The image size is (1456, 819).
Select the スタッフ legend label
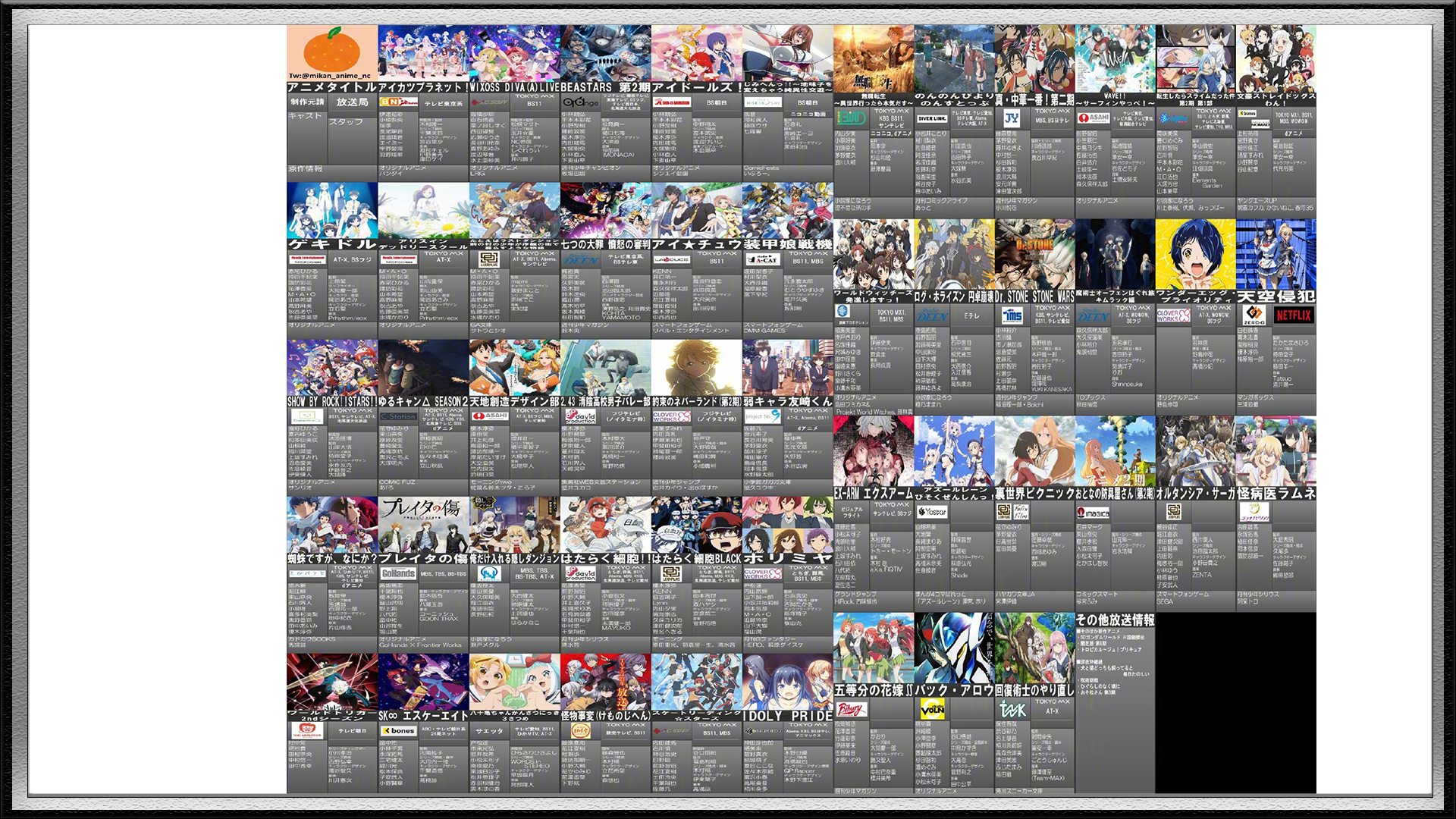pyautogui.click(x=346, y=121)
